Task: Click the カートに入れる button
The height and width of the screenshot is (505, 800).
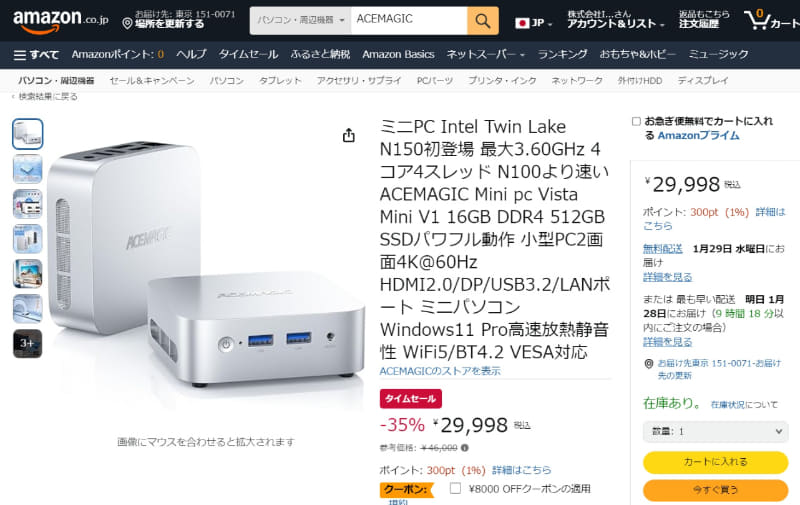Action: (715, 462)
